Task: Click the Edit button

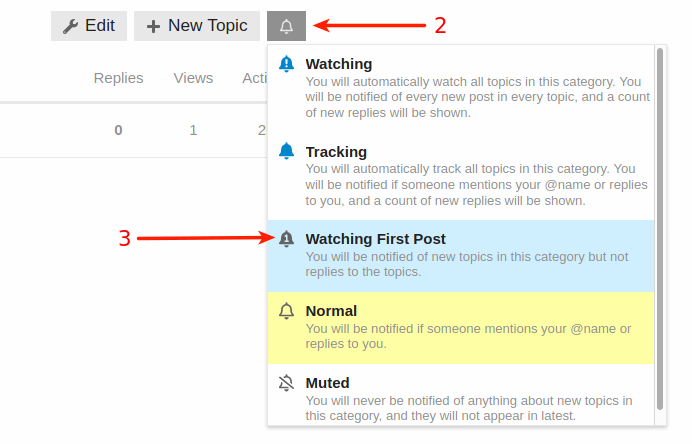Action: click(x=89, y=26)
